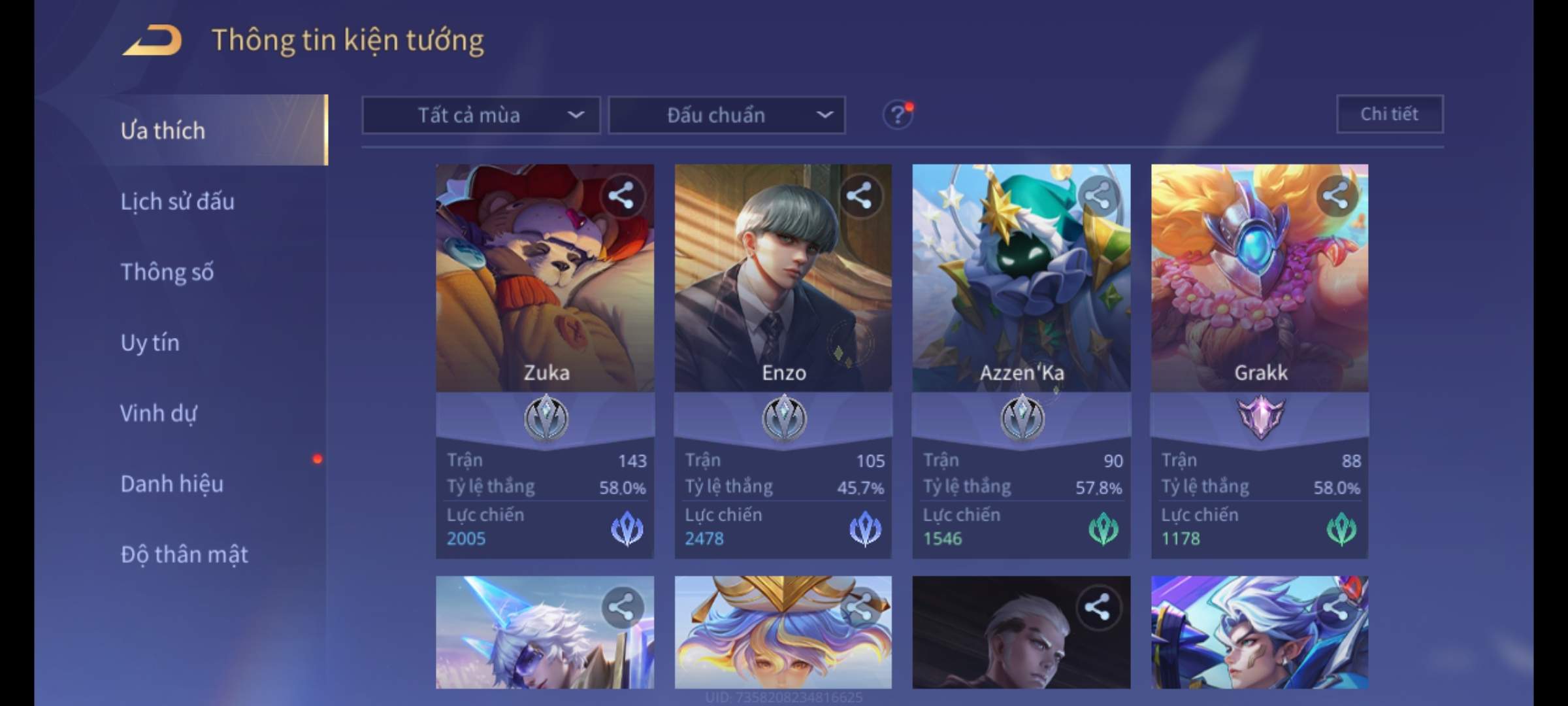The height and width of the screenshot is (706, 1568).
Task: Select the Enzo hero portrait
Action: click(x=783, y=278)
